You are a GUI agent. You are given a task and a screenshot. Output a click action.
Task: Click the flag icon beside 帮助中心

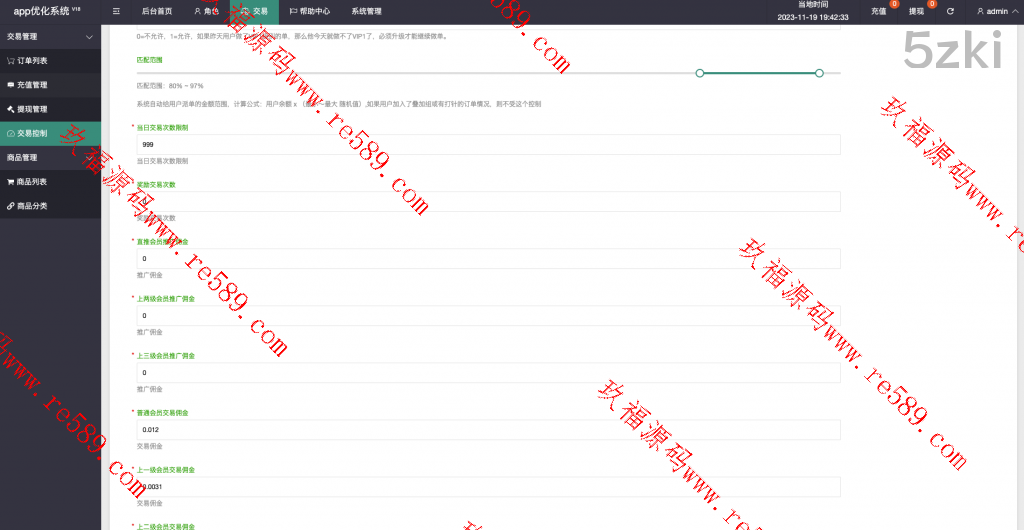coord(293,11)
